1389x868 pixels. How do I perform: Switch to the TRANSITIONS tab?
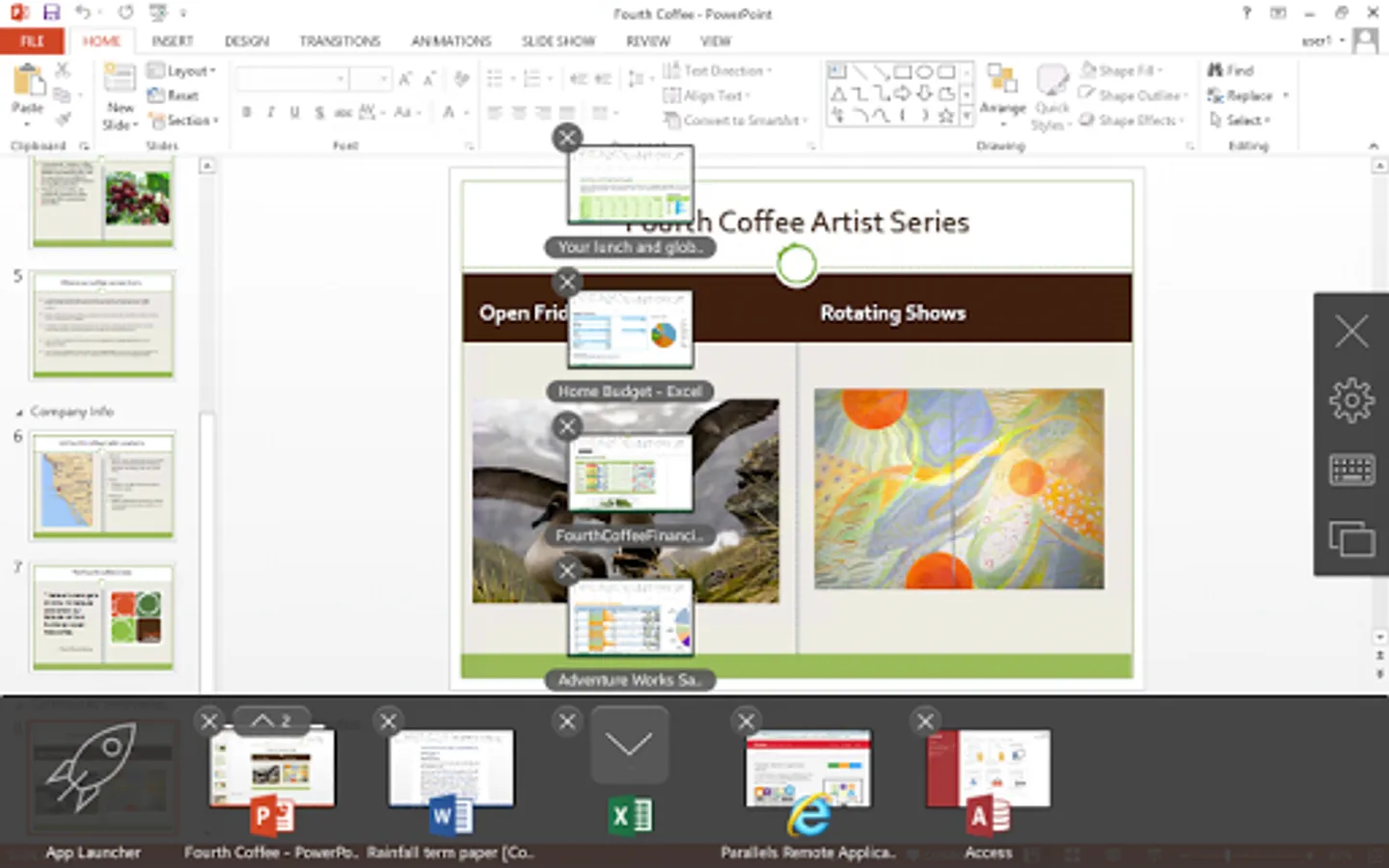340,41
